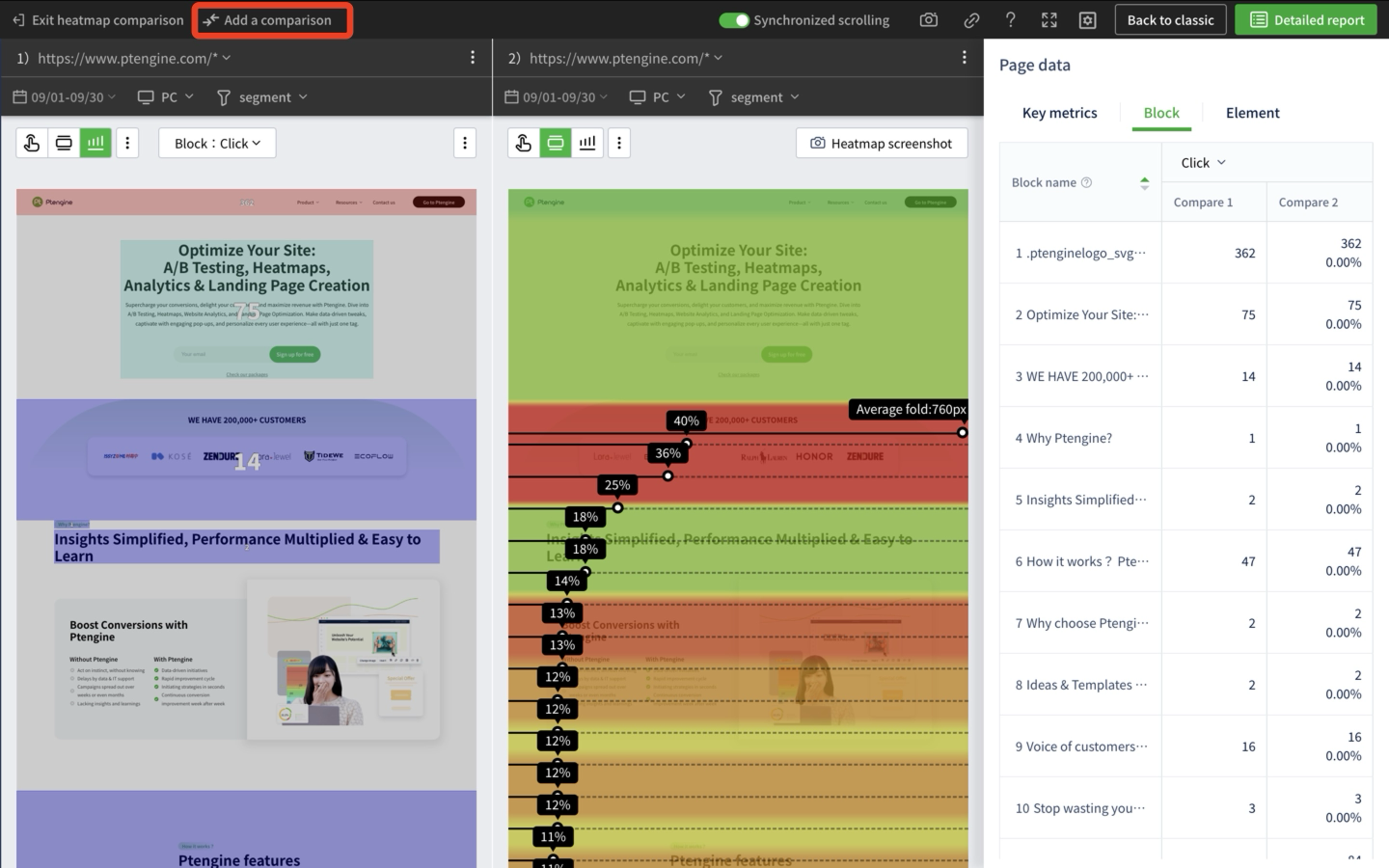Select block analysis bar-chart icon in comparison 2

pyautogui.click(x=587, y=143)
